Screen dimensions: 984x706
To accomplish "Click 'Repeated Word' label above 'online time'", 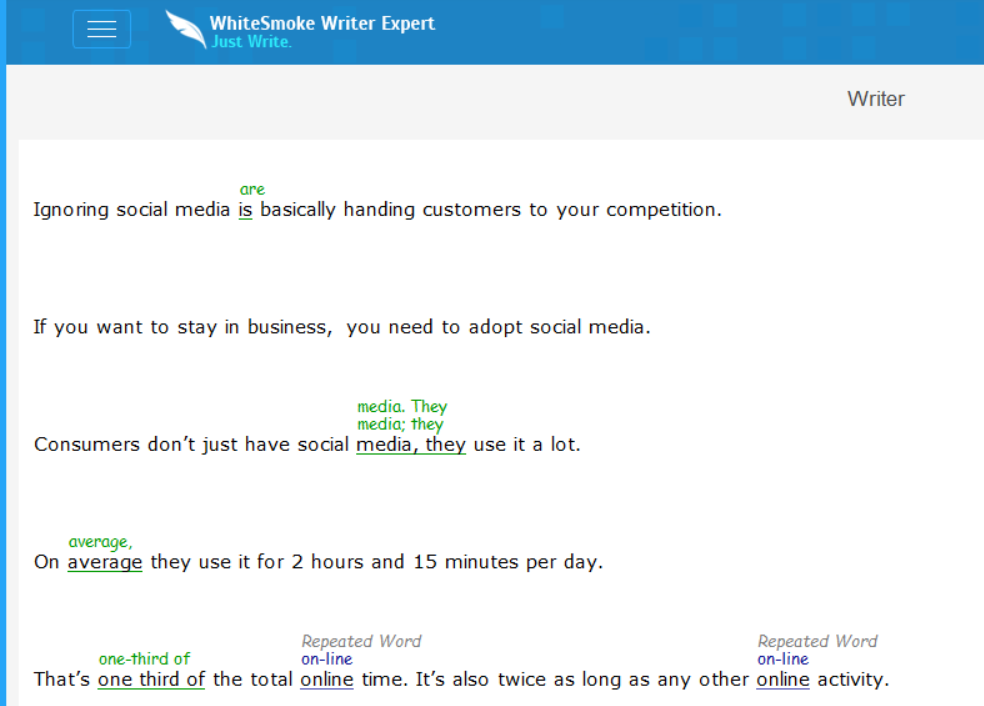I will pyautogui.click(x=361, y=641).
